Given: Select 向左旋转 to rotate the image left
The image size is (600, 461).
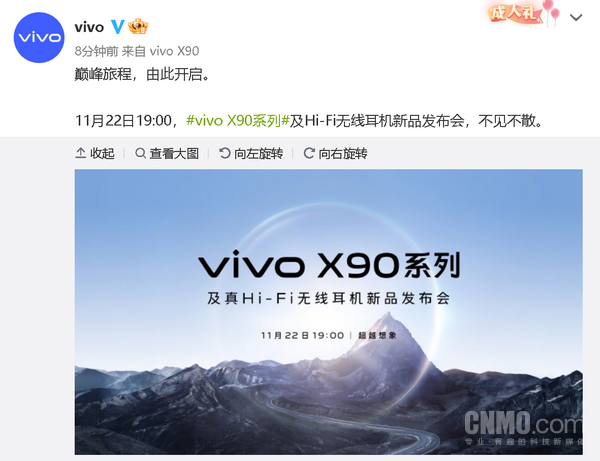Looking at the screenshot, I should 258,153.
